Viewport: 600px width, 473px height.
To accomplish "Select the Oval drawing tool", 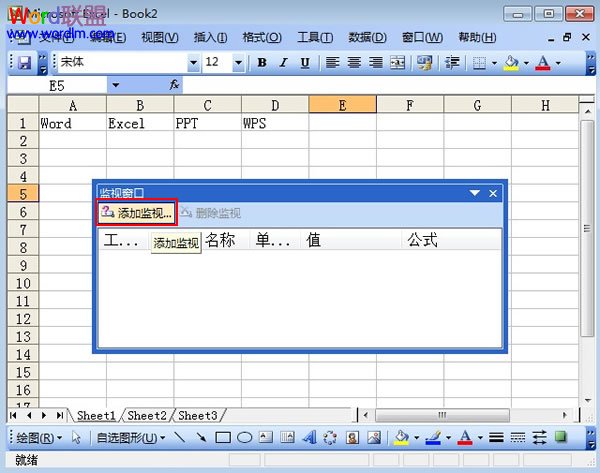I will pos(245,437).
